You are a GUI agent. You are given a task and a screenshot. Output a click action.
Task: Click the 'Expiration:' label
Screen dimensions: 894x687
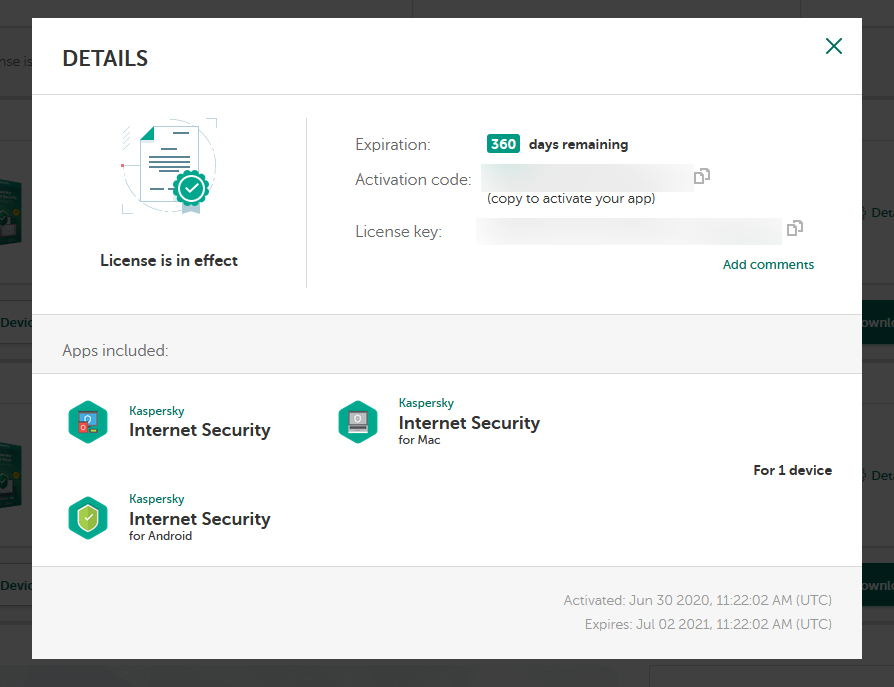[393, 145]
